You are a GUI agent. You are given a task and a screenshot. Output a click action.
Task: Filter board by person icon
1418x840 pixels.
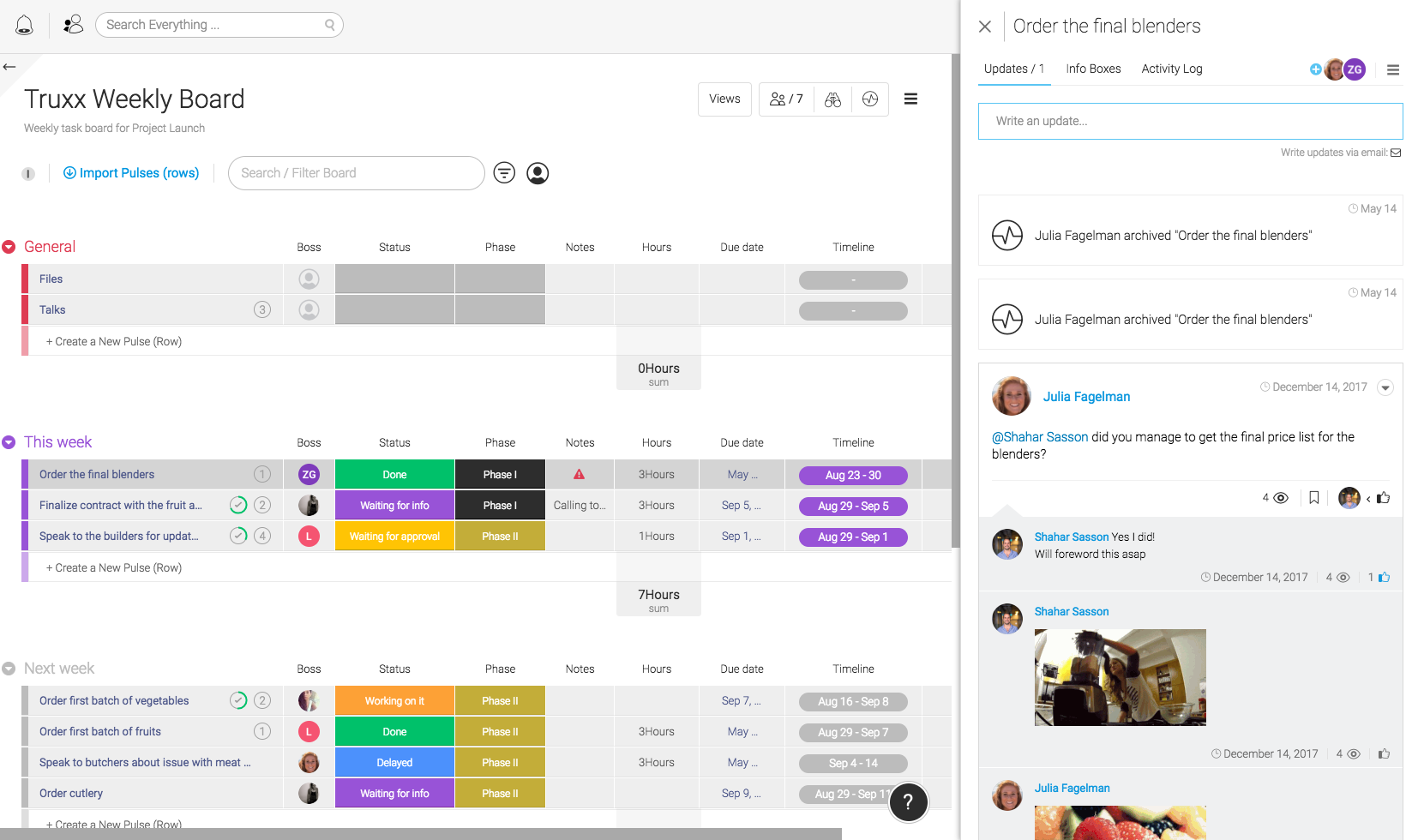click(x=538, y=173)
